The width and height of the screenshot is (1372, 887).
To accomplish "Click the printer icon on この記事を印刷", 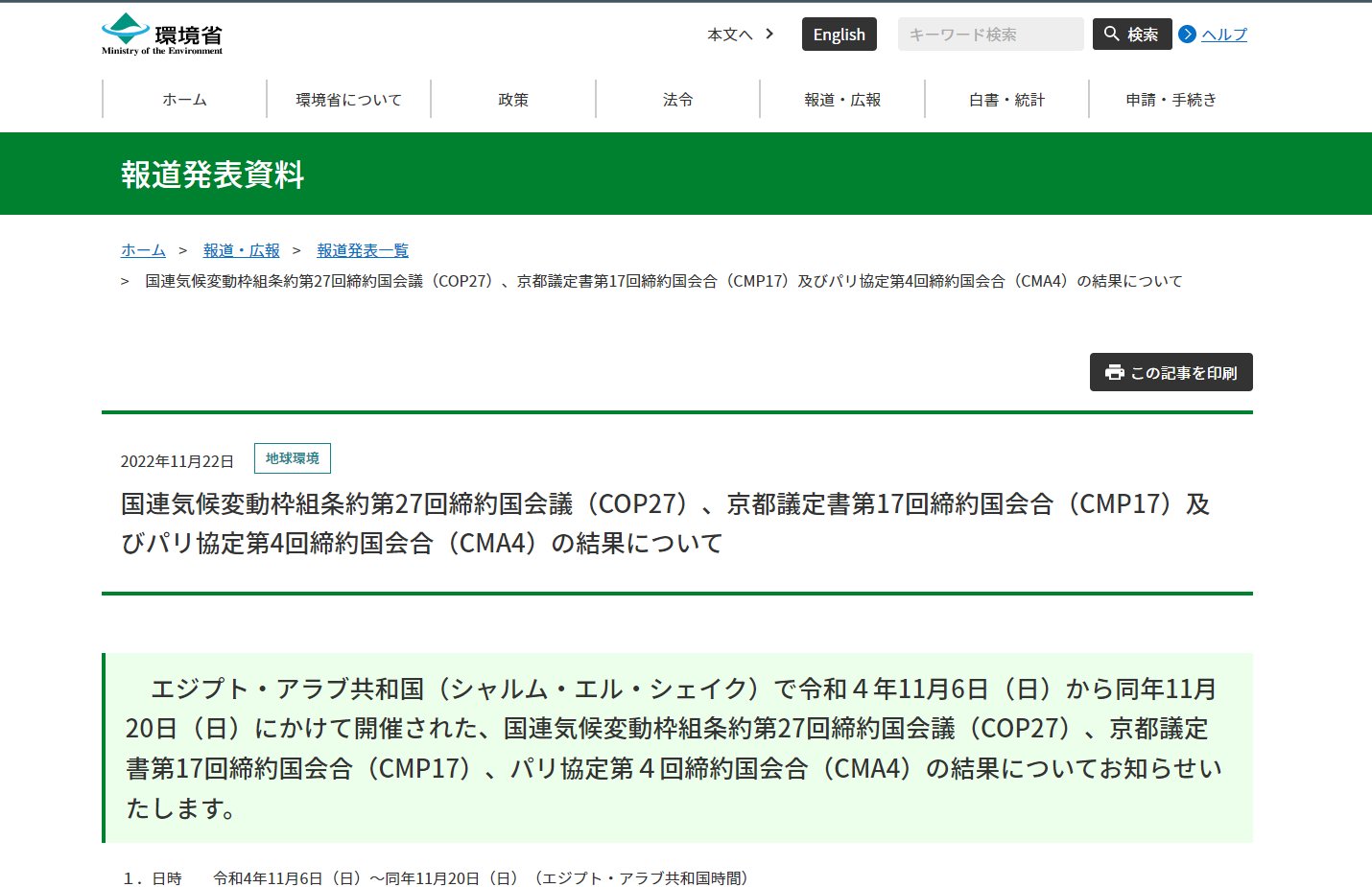I will [x=1113, y=372].
